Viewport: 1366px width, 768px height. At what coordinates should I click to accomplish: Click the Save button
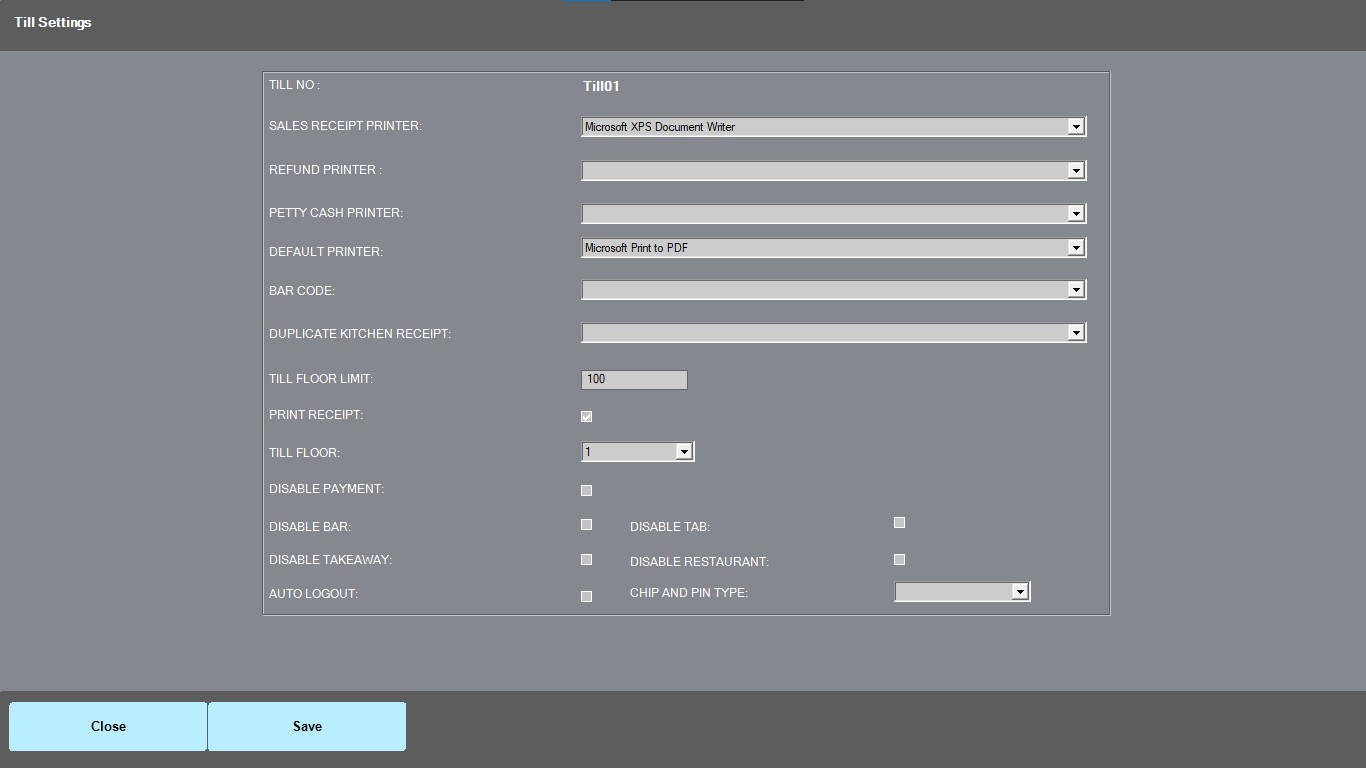tap(307, 726)
